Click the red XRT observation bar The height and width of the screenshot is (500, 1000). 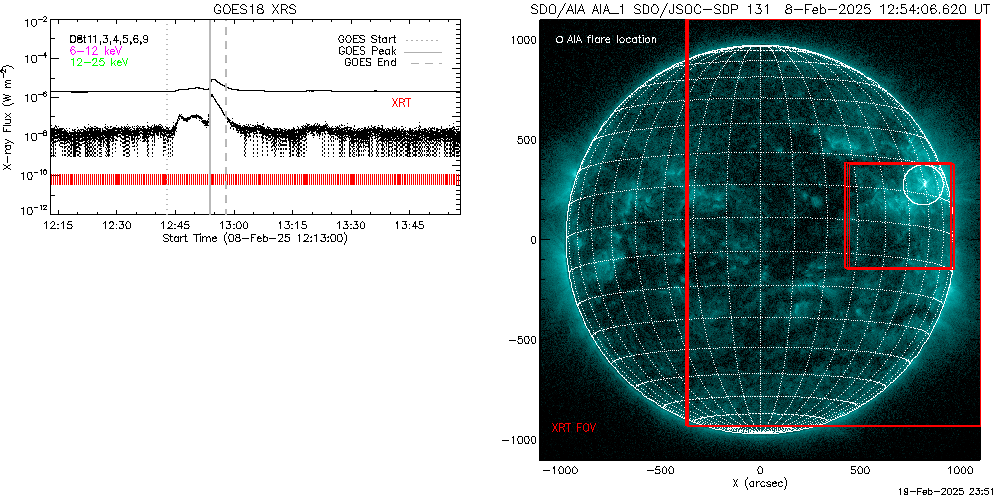(255, 179)
